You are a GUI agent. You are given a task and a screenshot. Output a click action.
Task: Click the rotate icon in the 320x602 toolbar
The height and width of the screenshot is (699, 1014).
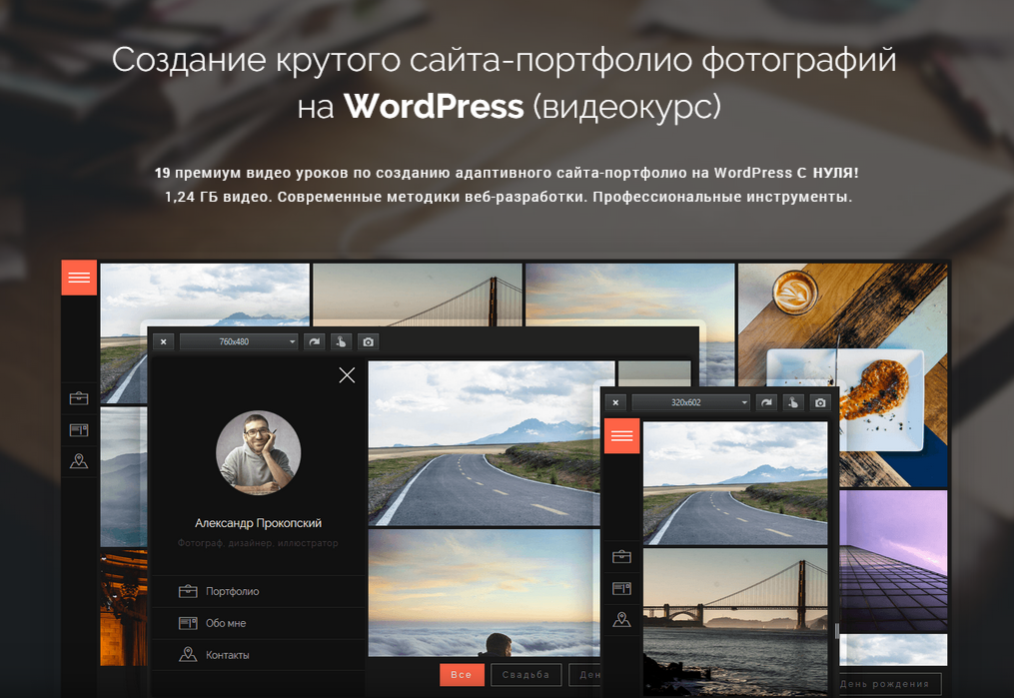pyautogui.click(x=766, y=403)
